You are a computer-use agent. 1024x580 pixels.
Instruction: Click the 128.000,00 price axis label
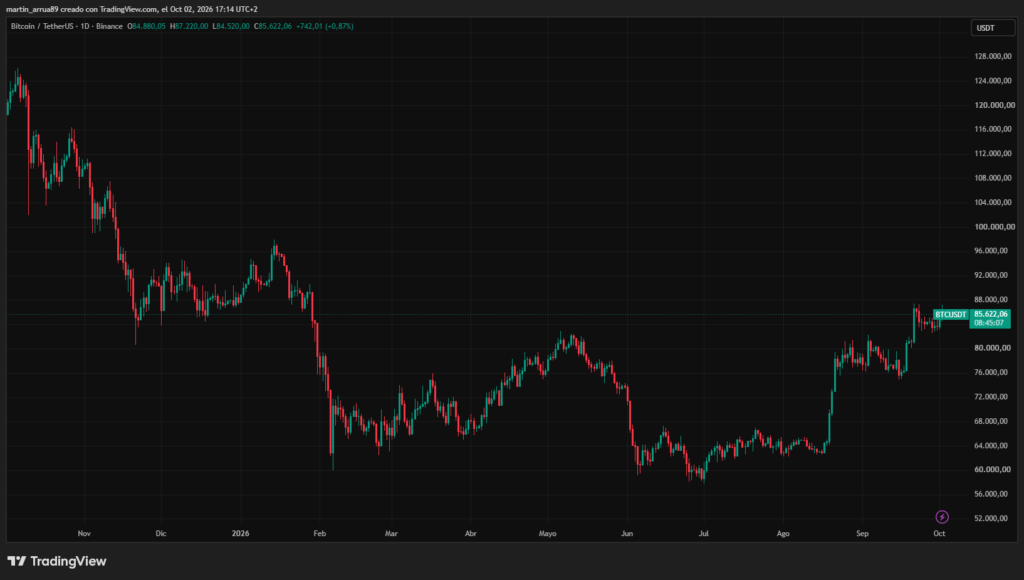point(995,56)
